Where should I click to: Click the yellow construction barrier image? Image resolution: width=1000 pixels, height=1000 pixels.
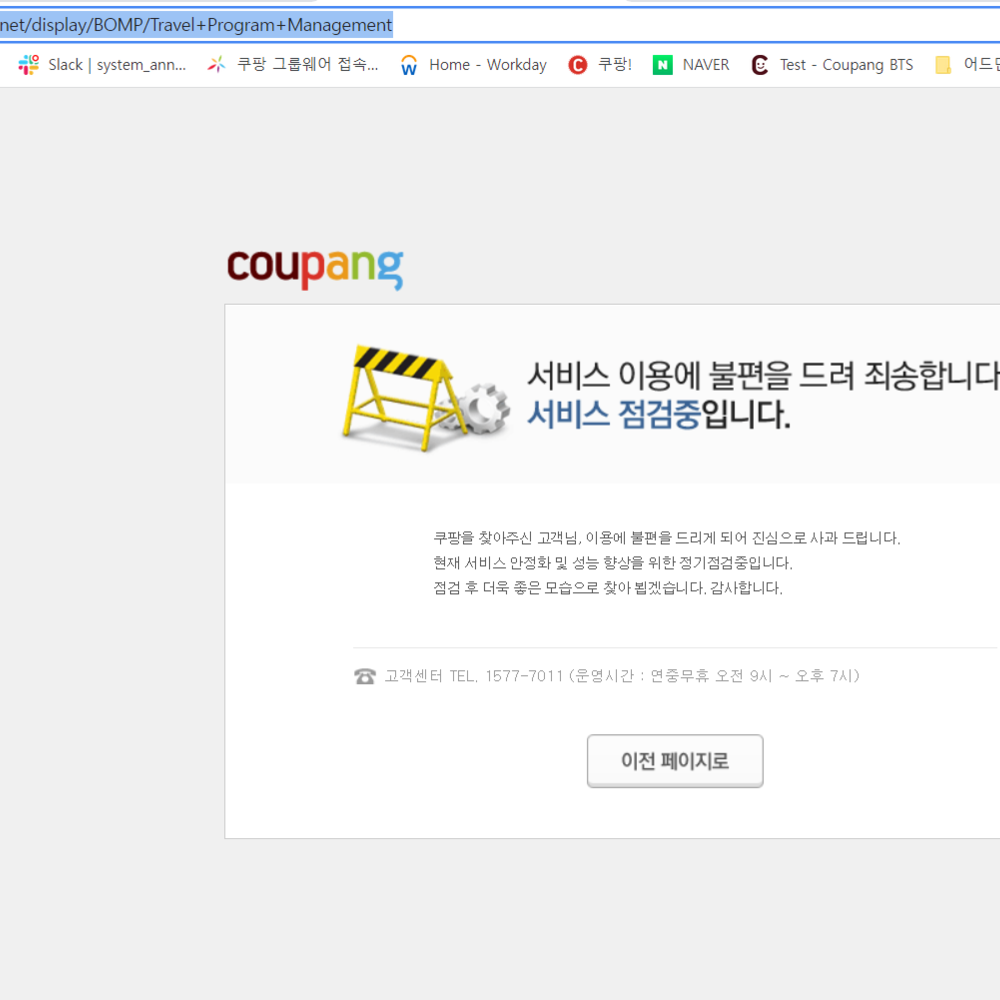coord(395,398)
